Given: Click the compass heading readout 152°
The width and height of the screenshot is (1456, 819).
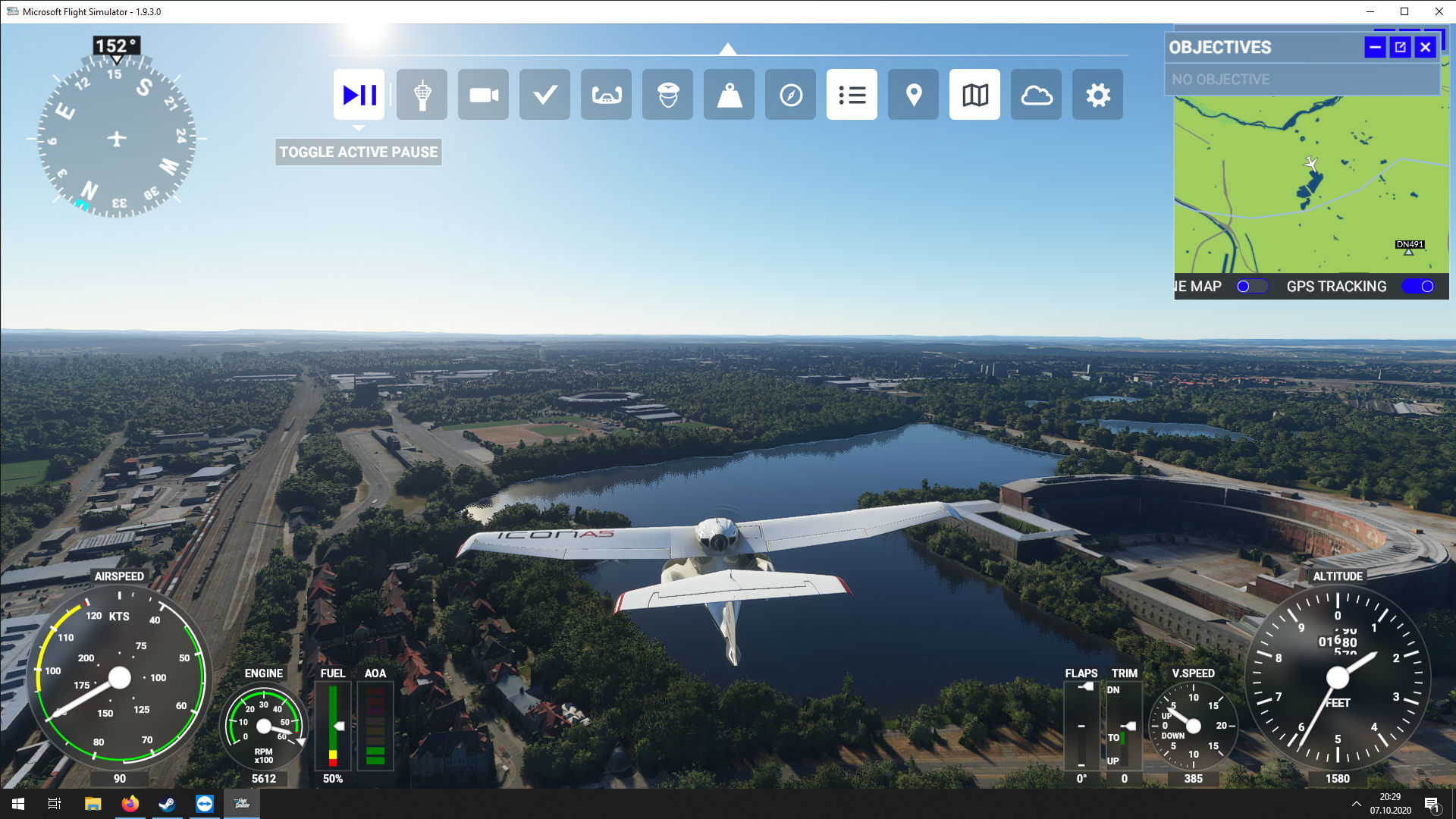Looking at the screenshot, I should 116,46.
